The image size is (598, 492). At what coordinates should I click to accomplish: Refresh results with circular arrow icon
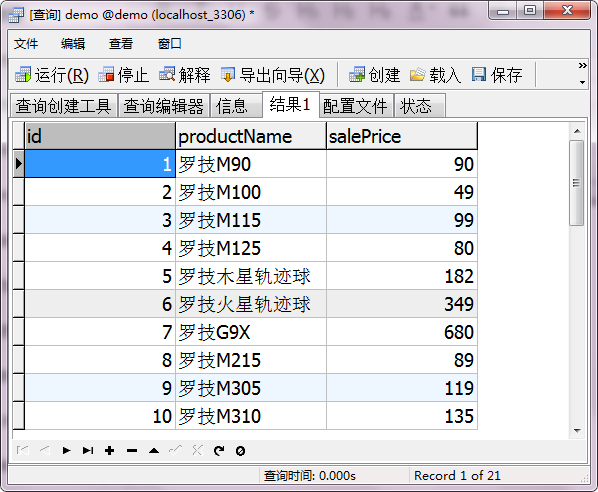point(219,451)
